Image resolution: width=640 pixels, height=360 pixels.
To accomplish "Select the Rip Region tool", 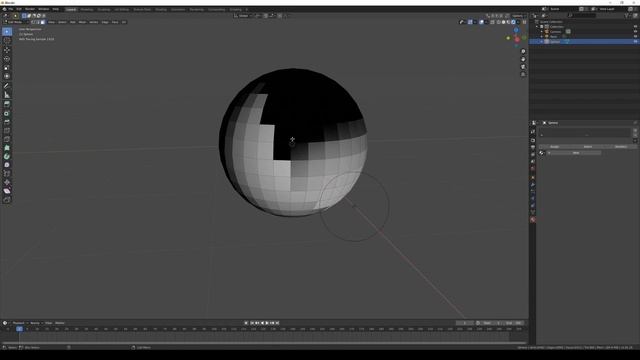I will tap(7, 200).
